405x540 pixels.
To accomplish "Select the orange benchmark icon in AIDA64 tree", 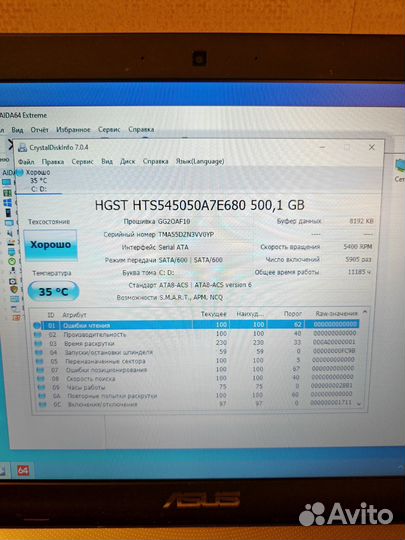I will [16, 318].
